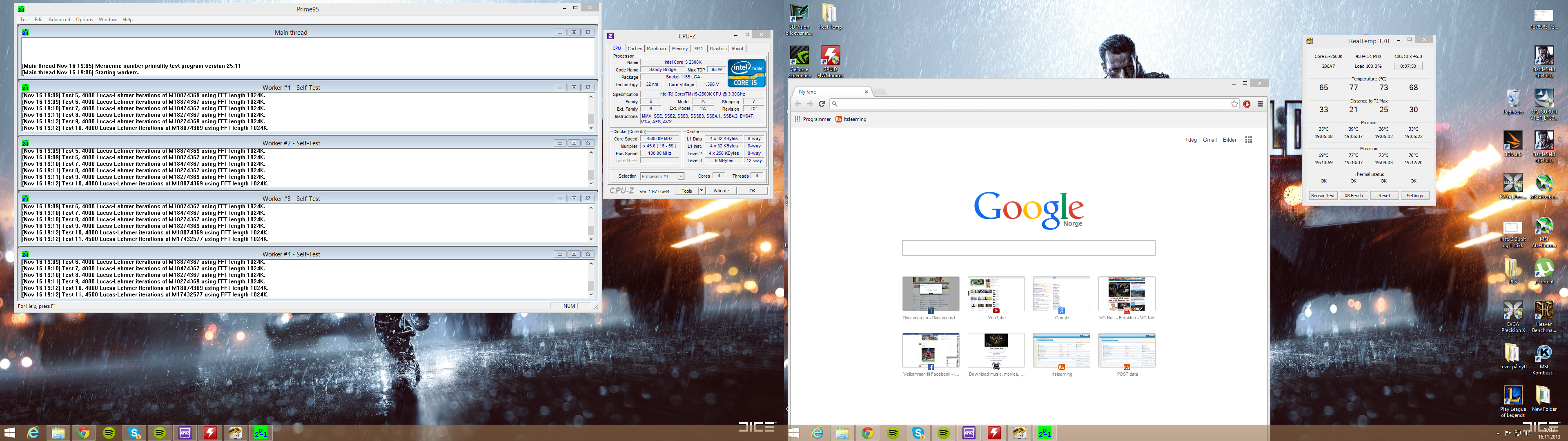This screenshot has width=1568, height=441.
Task: Click OK in CPU-Z window
Action: coord(752,191)
